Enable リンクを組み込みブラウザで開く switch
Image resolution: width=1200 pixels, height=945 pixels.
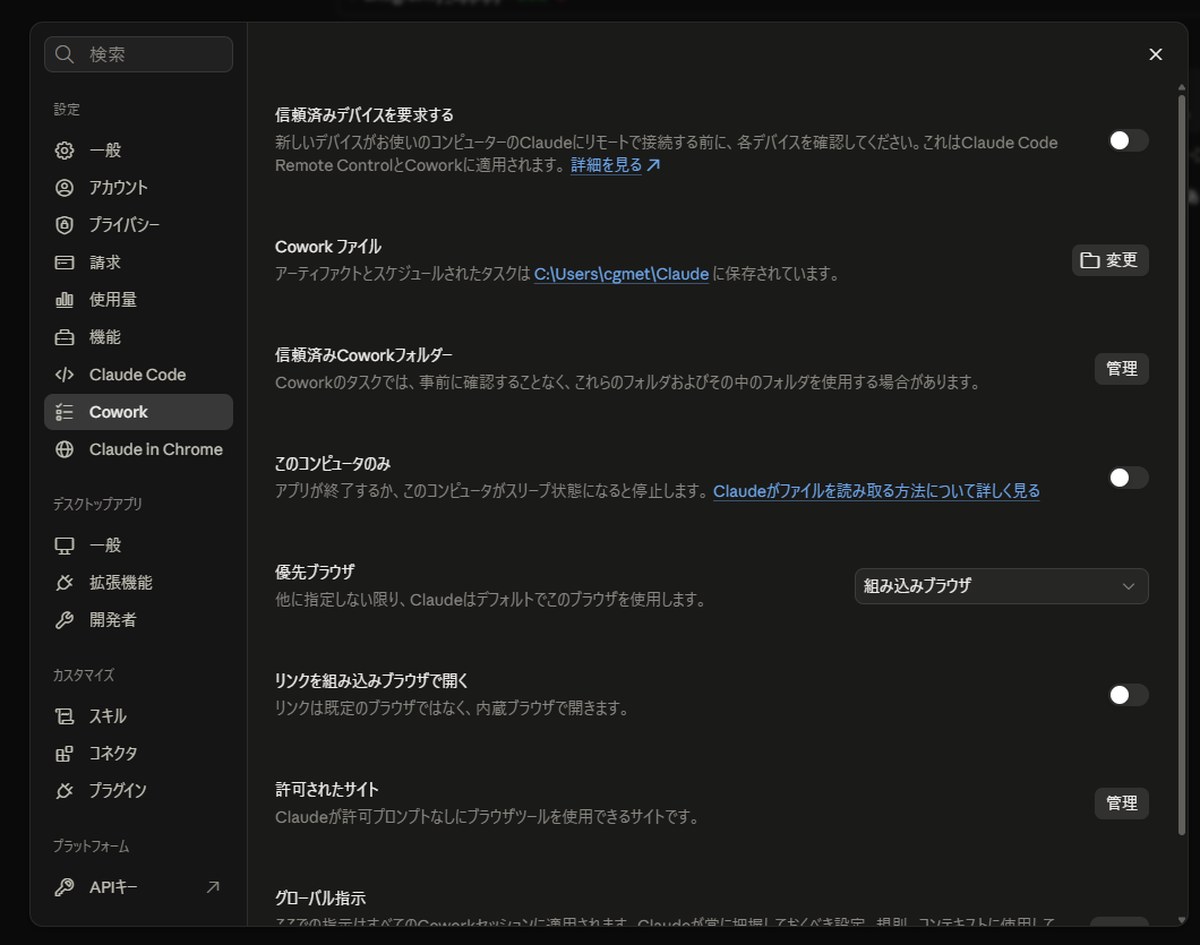1128,694
